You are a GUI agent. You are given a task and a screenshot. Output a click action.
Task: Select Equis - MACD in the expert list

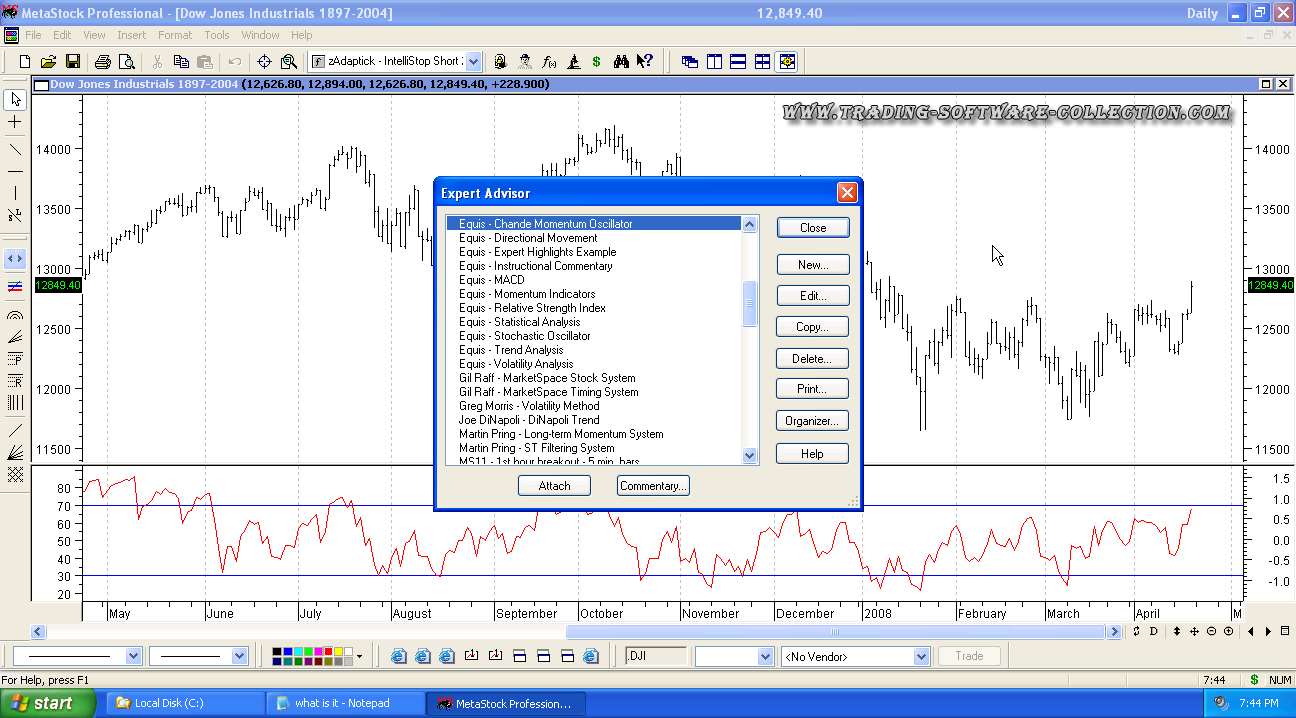tap(492, 280)
